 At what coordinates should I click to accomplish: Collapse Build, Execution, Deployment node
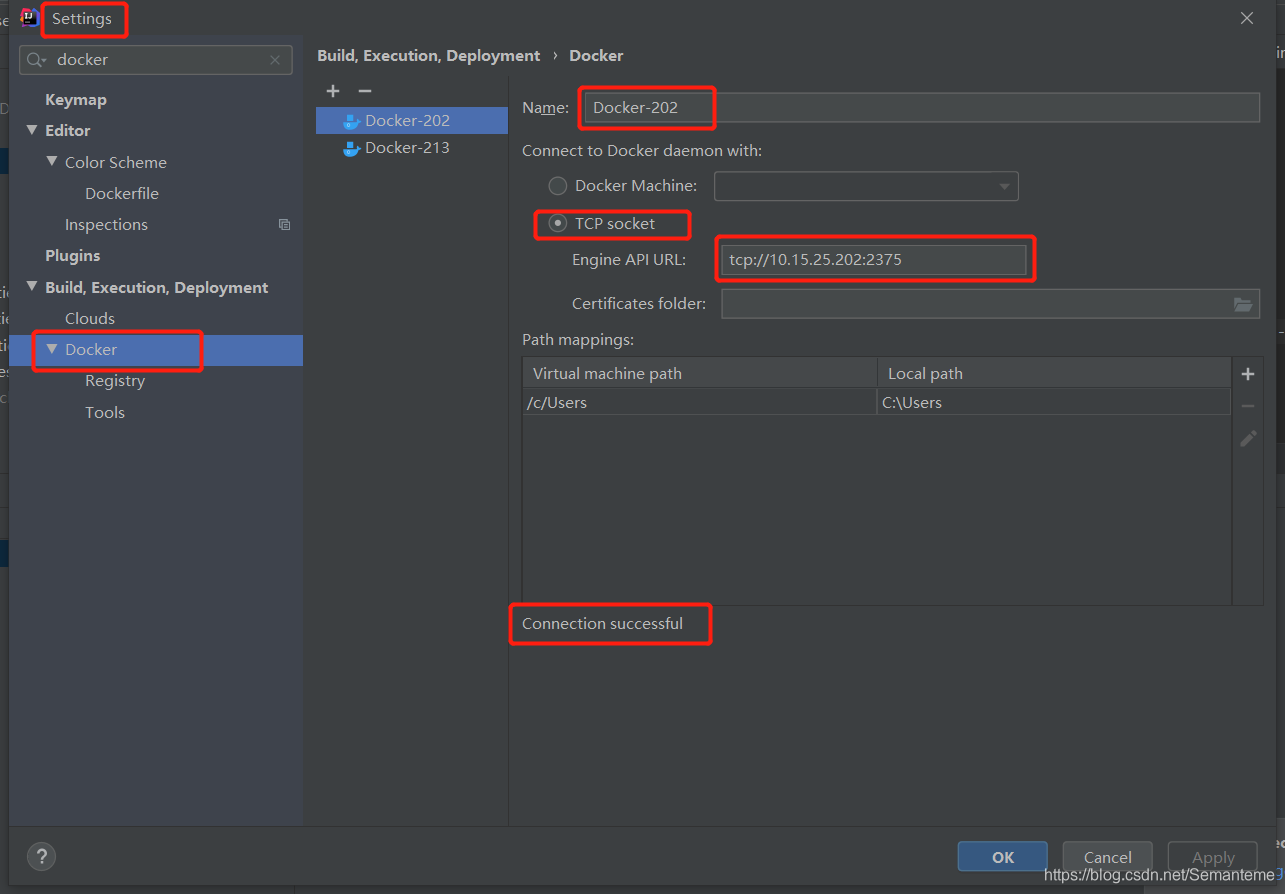[32, 287]
